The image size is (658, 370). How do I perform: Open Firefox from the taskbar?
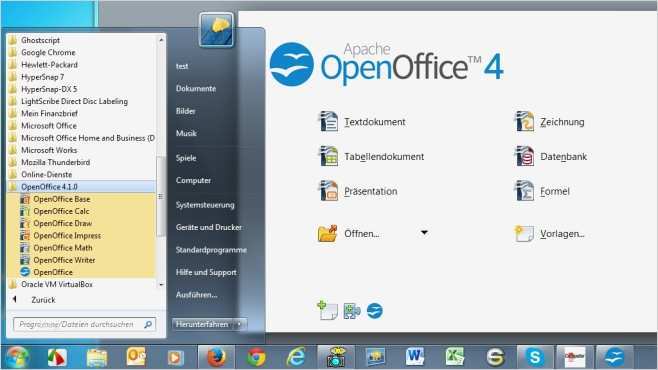pyautogui.click(x=216, y=357)
